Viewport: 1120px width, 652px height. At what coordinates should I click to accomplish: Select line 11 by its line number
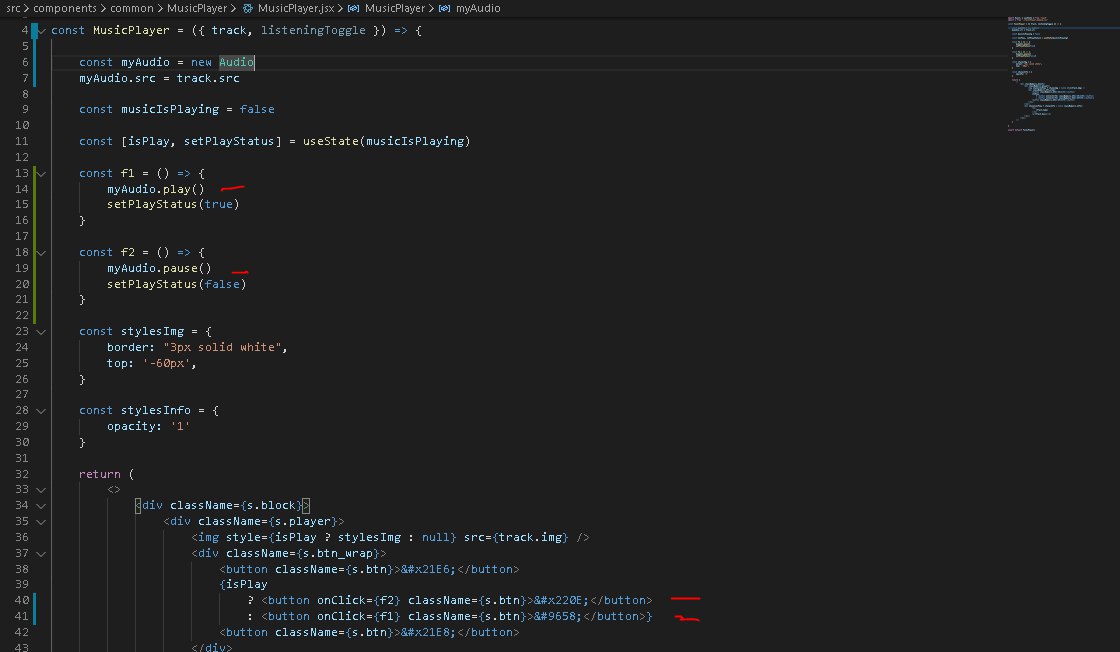23,141
